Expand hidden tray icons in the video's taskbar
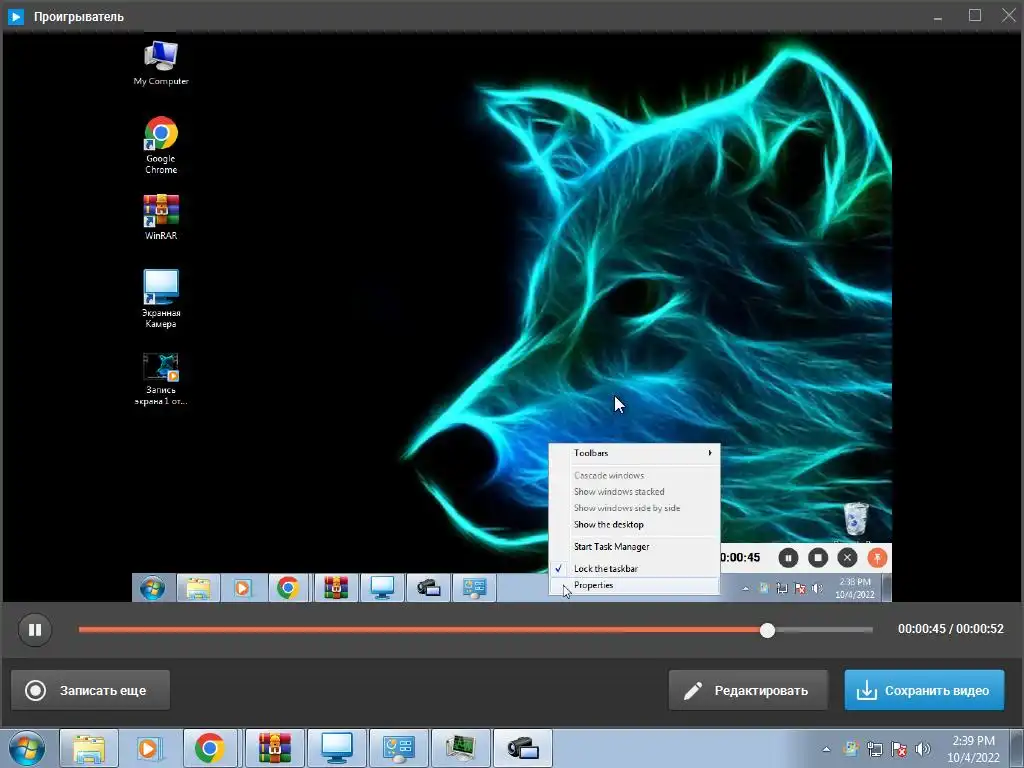 coord(745,588)
